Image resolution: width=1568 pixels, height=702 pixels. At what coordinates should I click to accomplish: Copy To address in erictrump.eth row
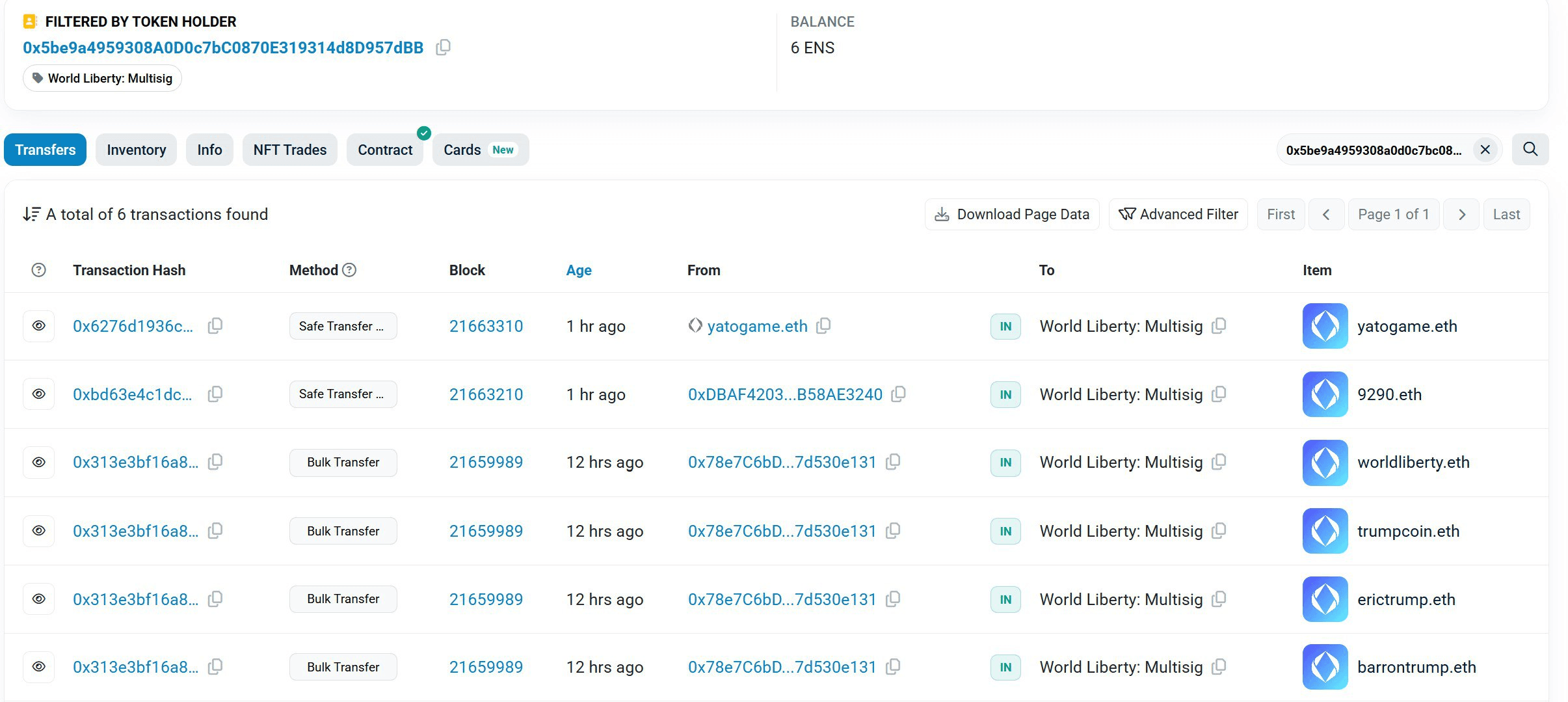coord(1219,599)
